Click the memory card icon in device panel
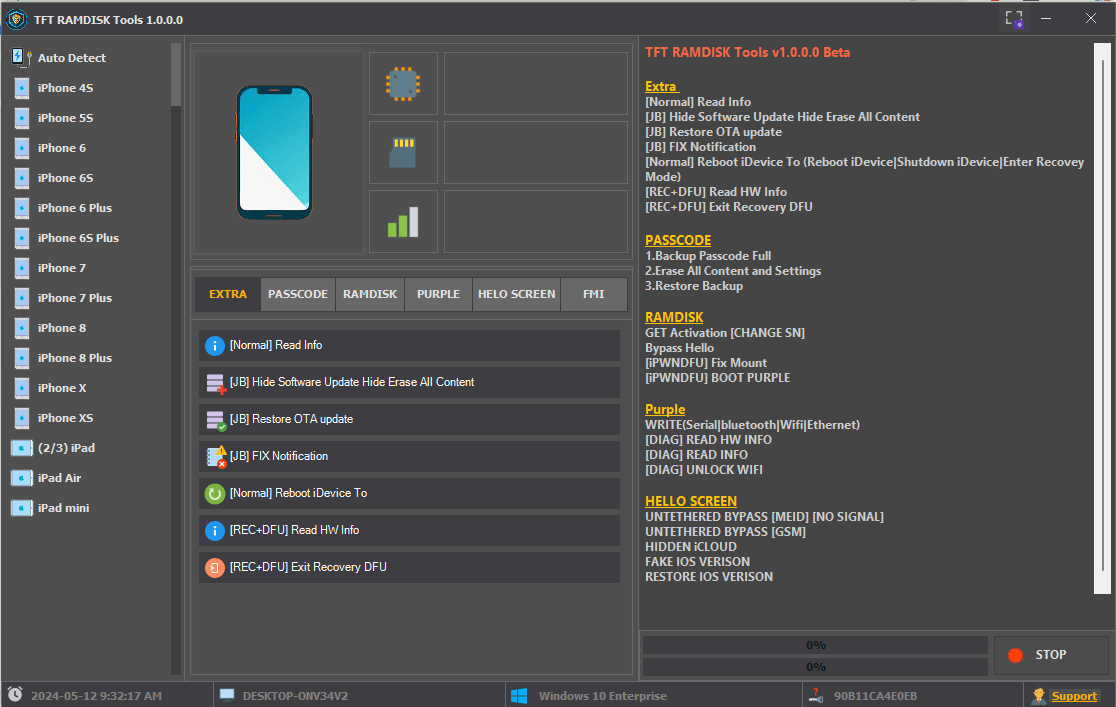This screenshot has height=707, width=1116. [403, 152]
